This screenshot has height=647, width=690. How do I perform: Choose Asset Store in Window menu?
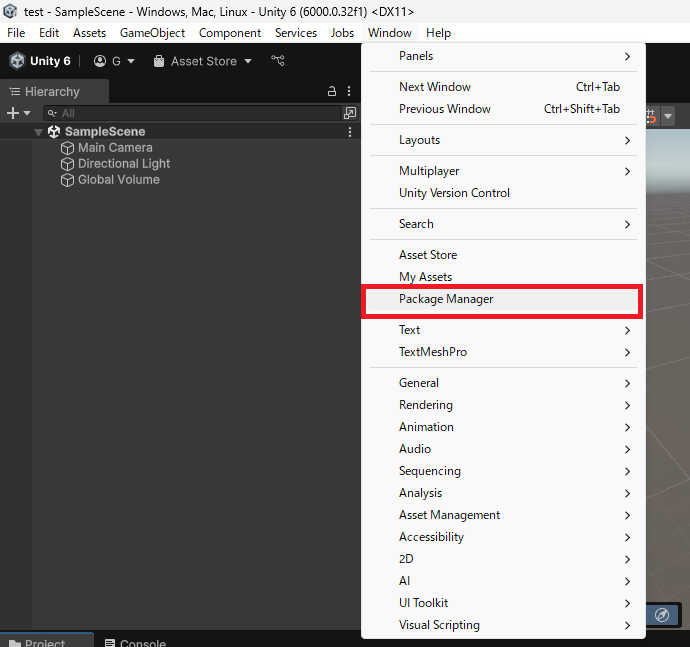pyautogui.click(x=503, y=255)
